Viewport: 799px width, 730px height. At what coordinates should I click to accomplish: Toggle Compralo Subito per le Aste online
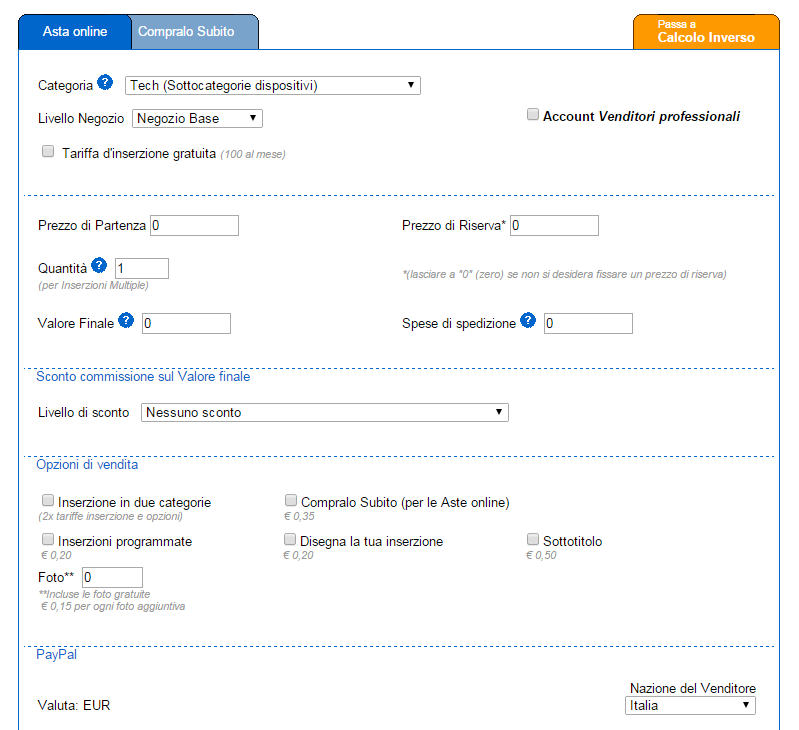[x=290, y=500]
